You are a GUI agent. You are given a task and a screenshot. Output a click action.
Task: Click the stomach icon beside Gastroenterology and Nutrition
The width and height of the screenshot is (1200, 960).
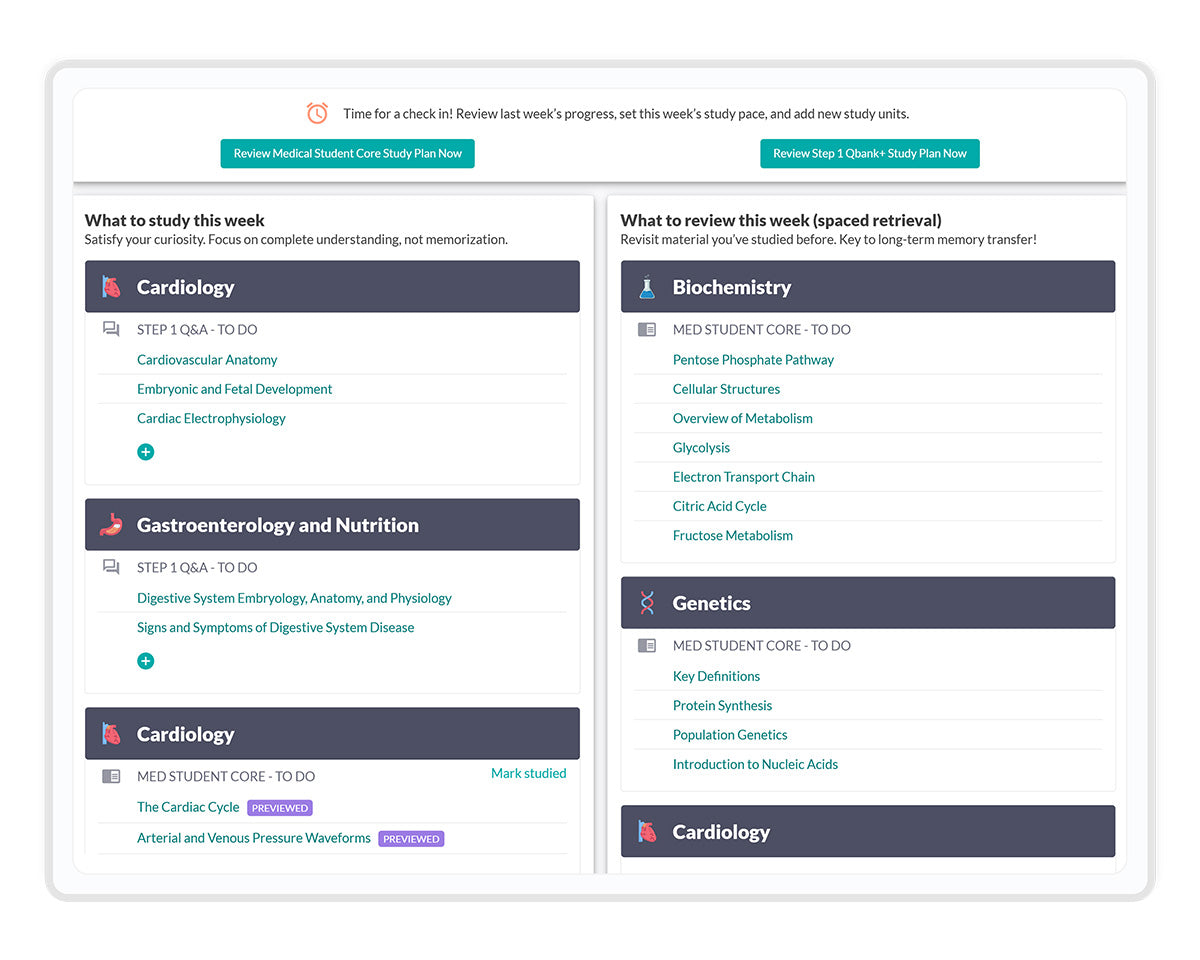111,525
